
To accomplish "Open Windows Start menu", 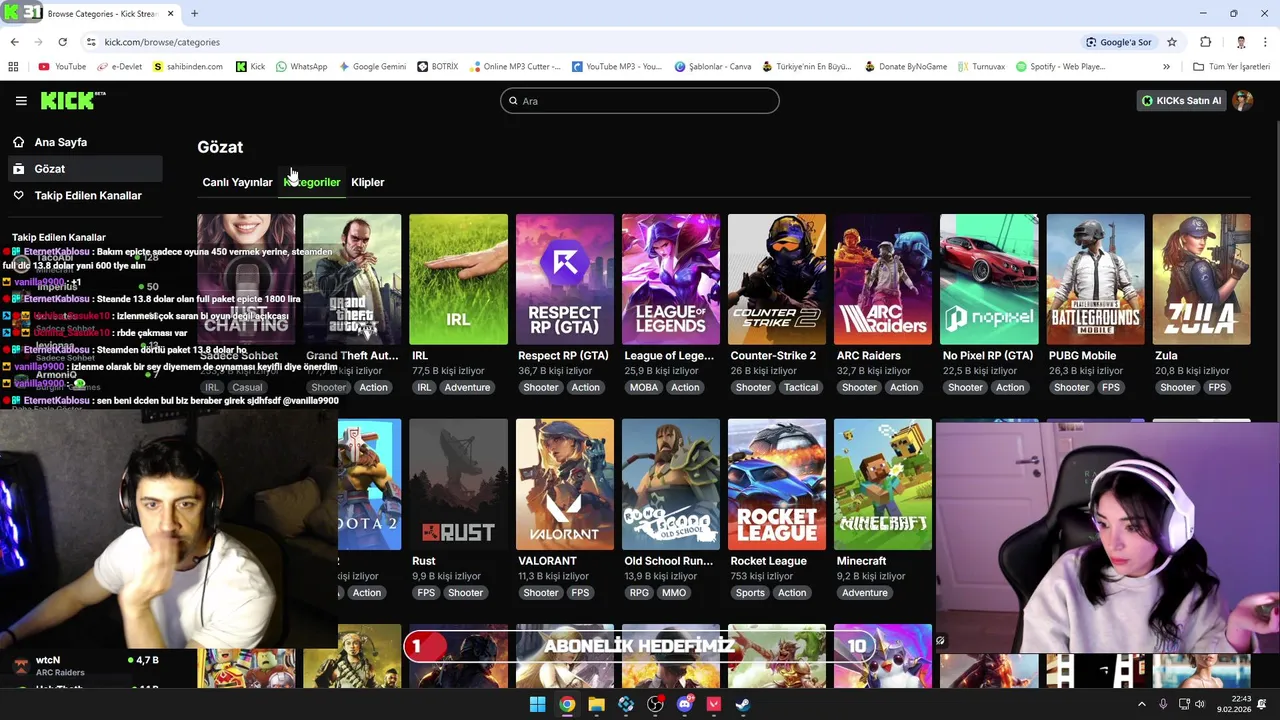I will (x=537, y=704).
